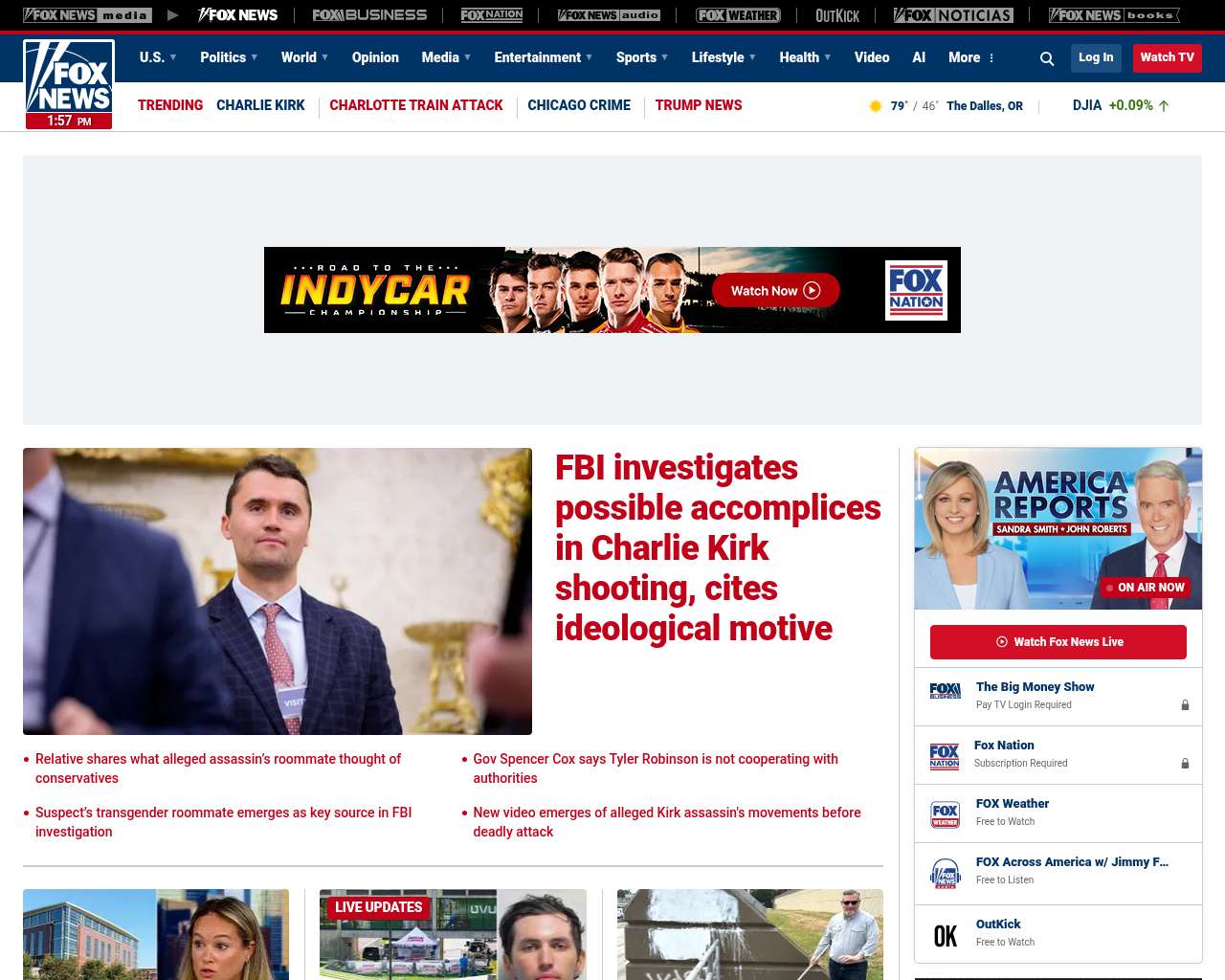Click lock icon on Fox Nation row

(1185, 764)
